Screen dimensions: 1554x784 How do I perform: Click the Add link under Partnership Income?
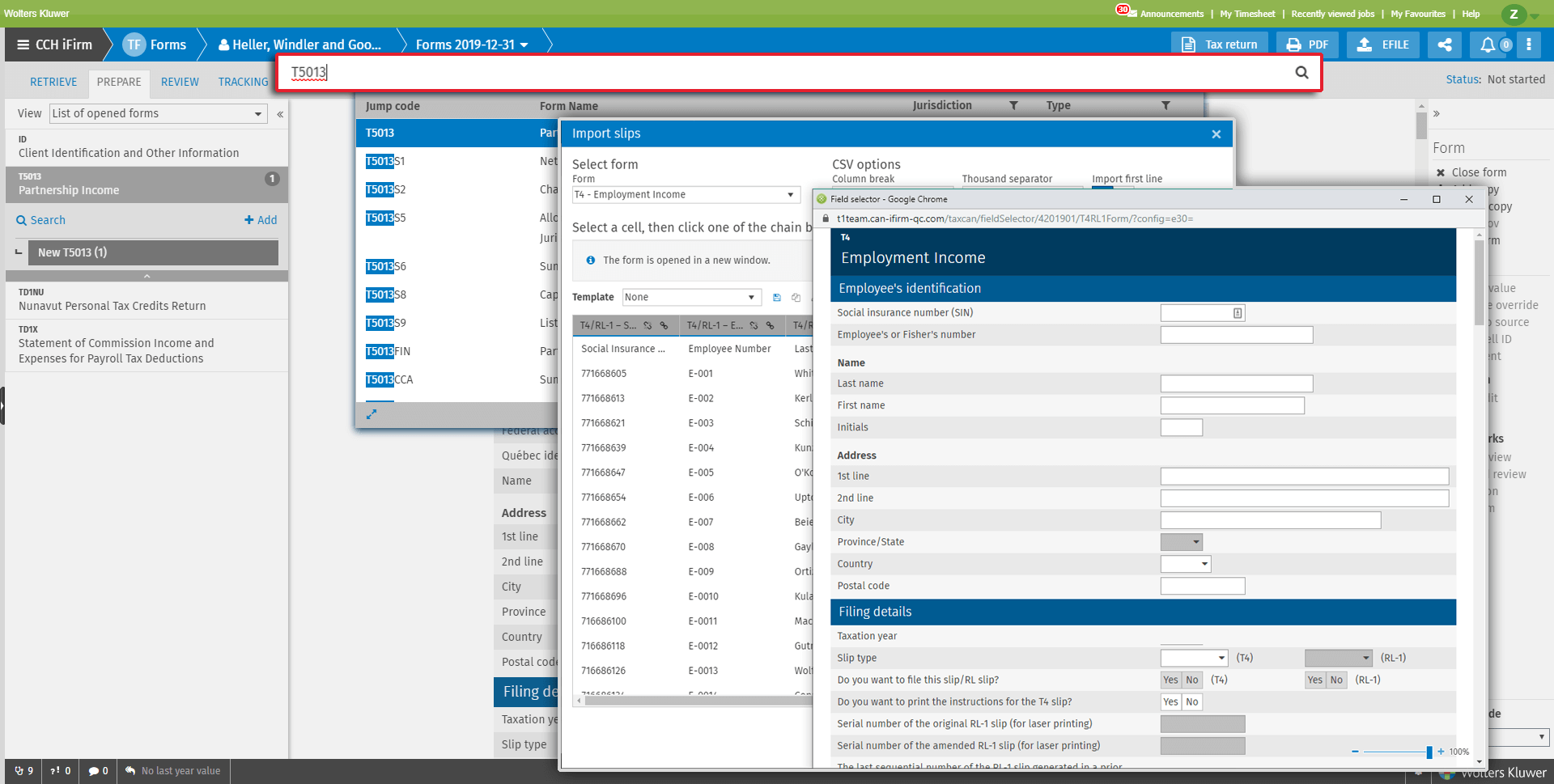[261, 220]
